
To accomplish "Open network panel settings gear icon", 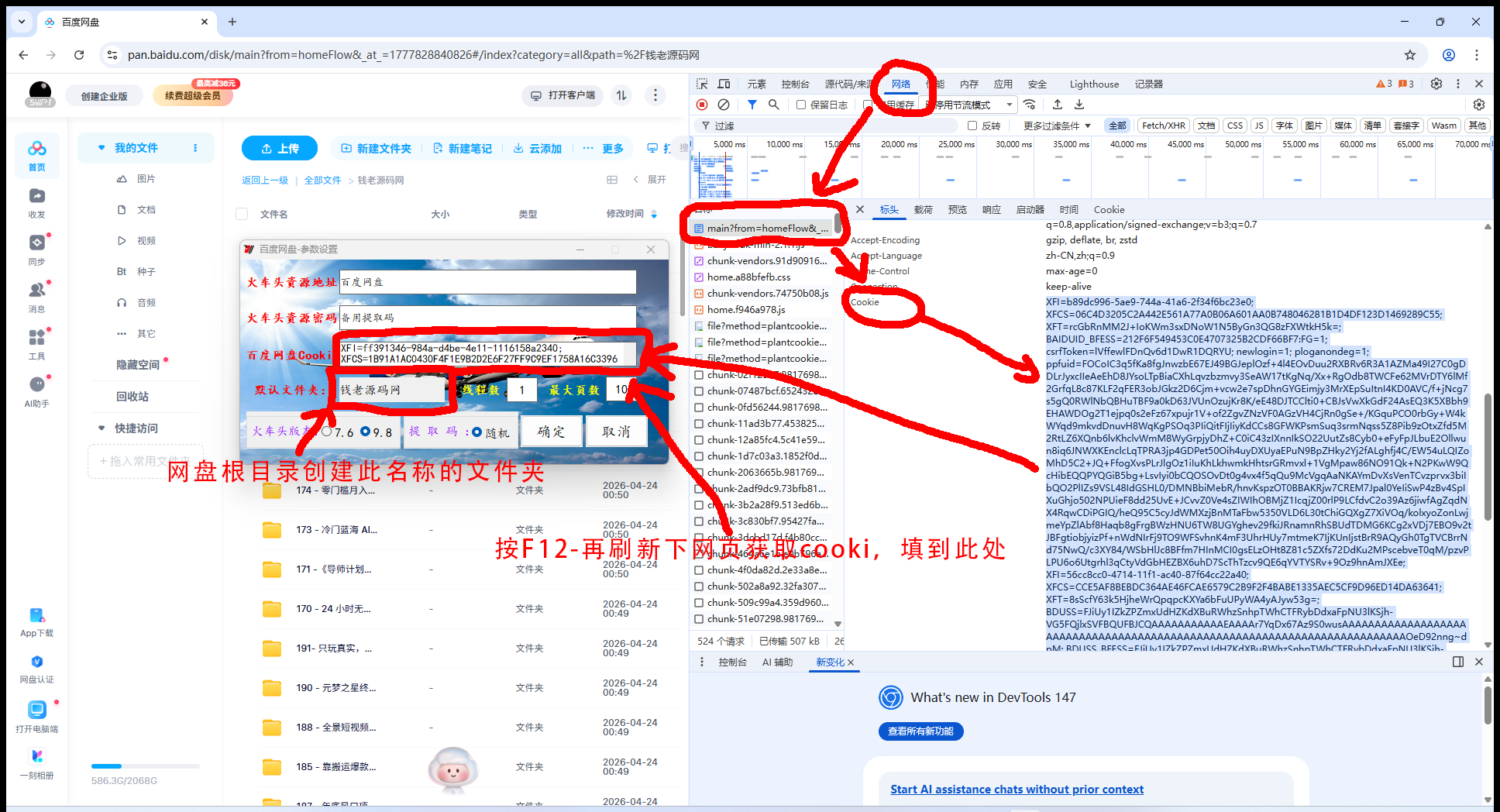I will [1479, 105].
